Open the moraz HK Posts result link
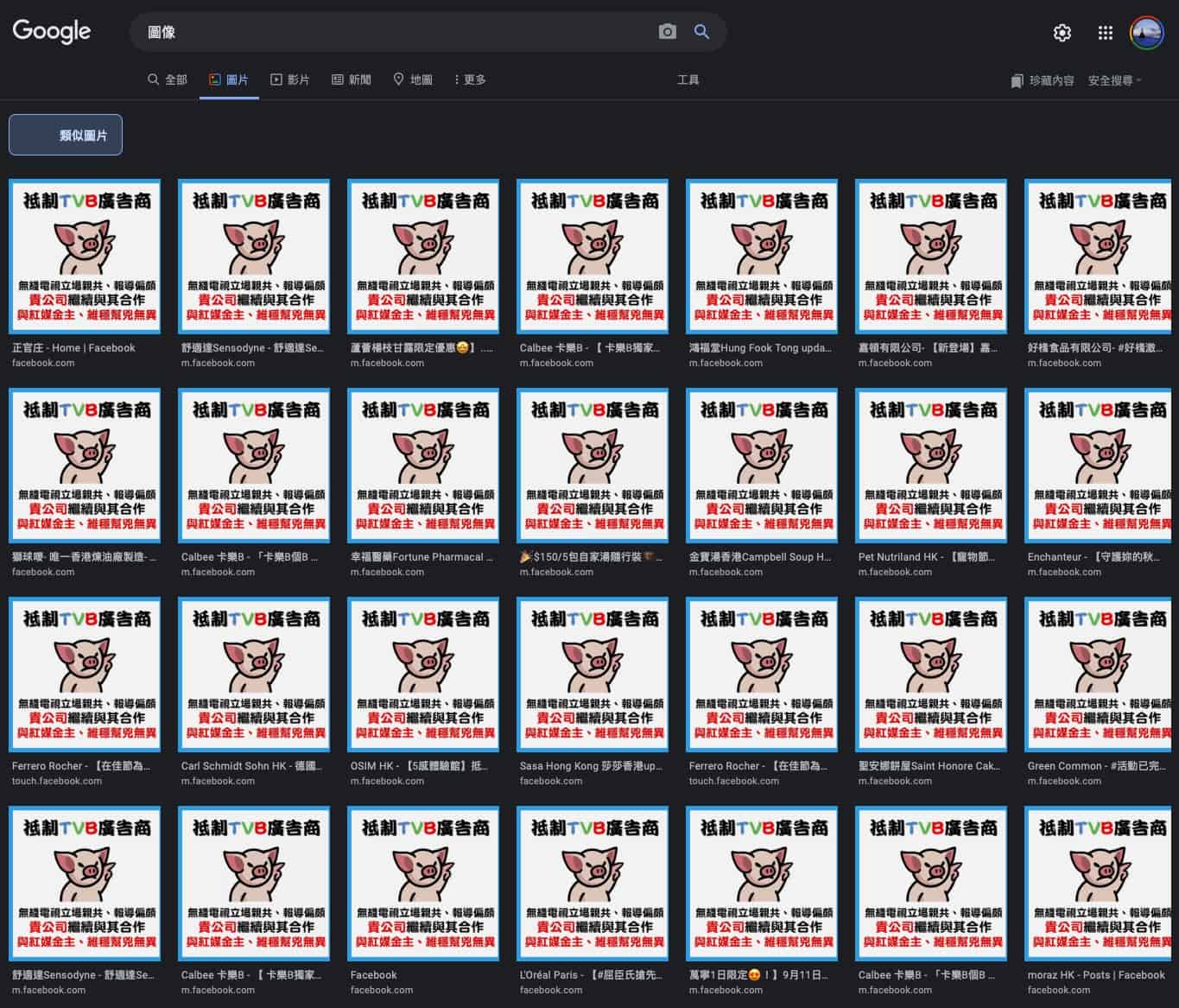The width and height of the screenshot is (1179, 1008). coord(1096,975)
